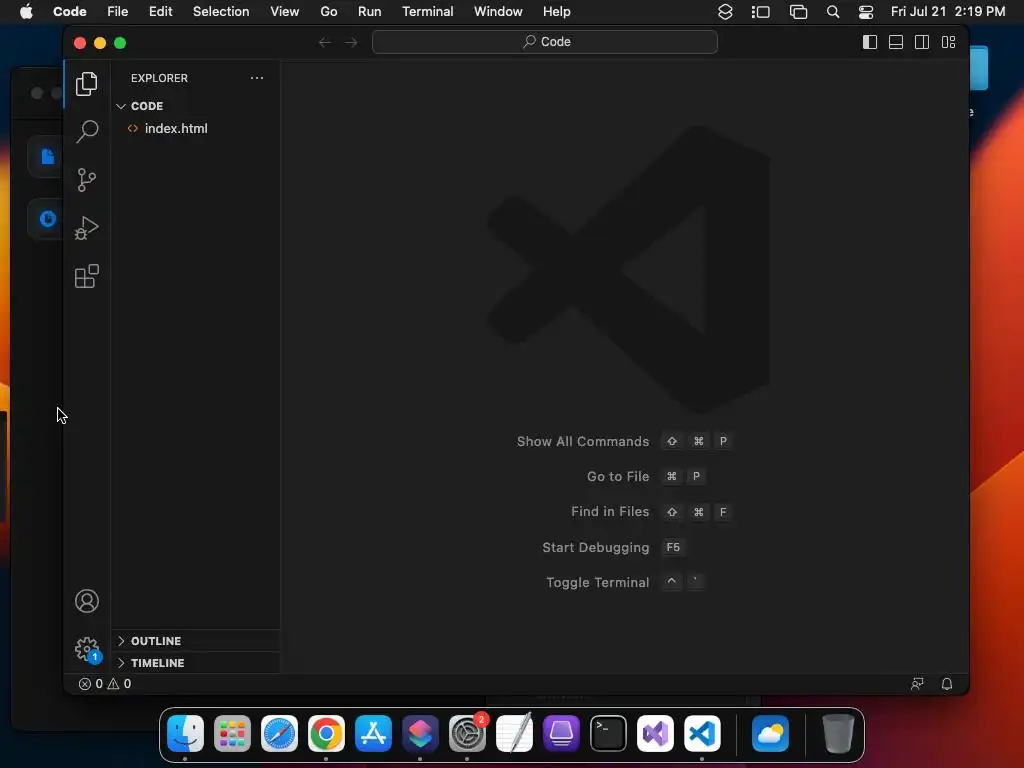The height and width of the screenshot is (768, 1024).
Task: Click the Stage Manager menu bar icon
Action: tap(761, 12)
